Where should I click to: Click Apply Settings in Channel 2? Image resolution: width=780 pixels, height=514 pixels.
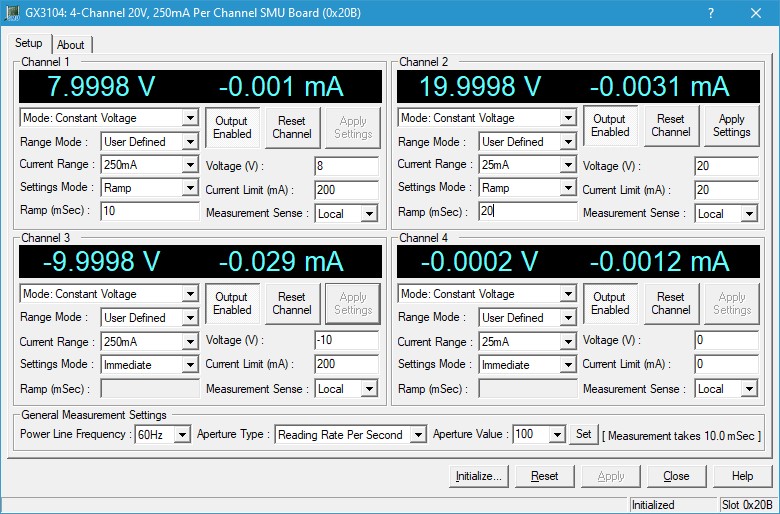pos(731,125)
